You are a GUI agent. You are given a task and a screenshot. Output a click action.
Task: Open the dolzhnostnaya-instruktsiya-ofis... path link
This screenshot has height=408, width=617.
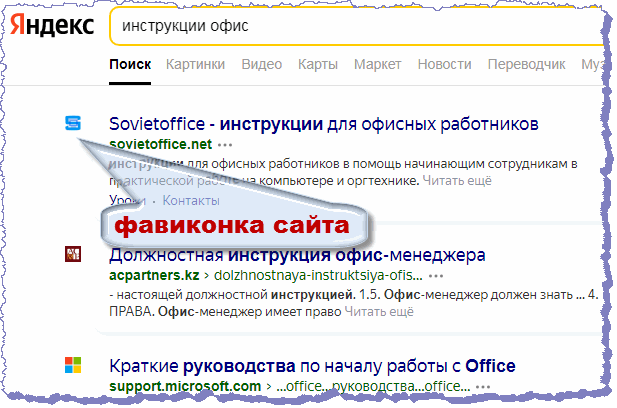click(318, 275)
